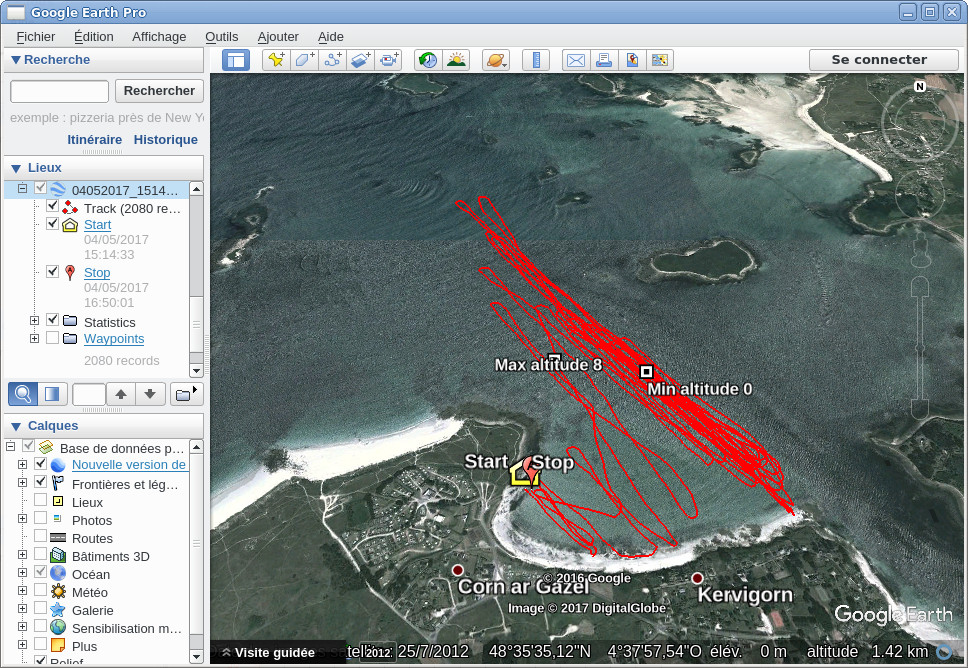Open the Affichage menu

(159, 36)
